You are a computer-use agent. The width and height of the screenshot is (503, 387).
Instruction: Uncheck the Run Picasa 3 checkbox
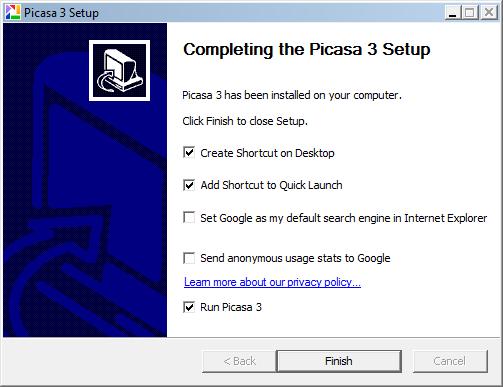(x=189, y=307)
